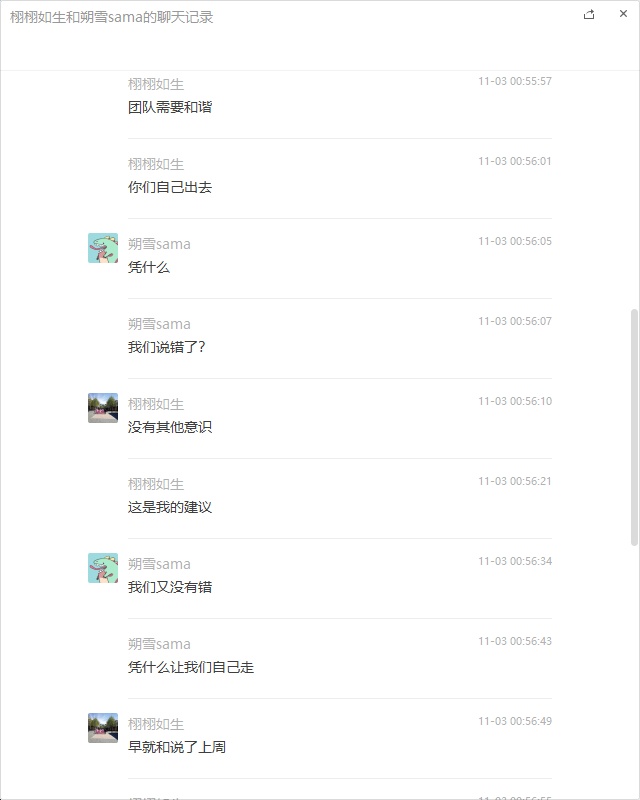Screen dimensions: 640x800
Task: Open 朔雪sama's avatar next to 我们又没有错
Action: (x=103, y=568)
